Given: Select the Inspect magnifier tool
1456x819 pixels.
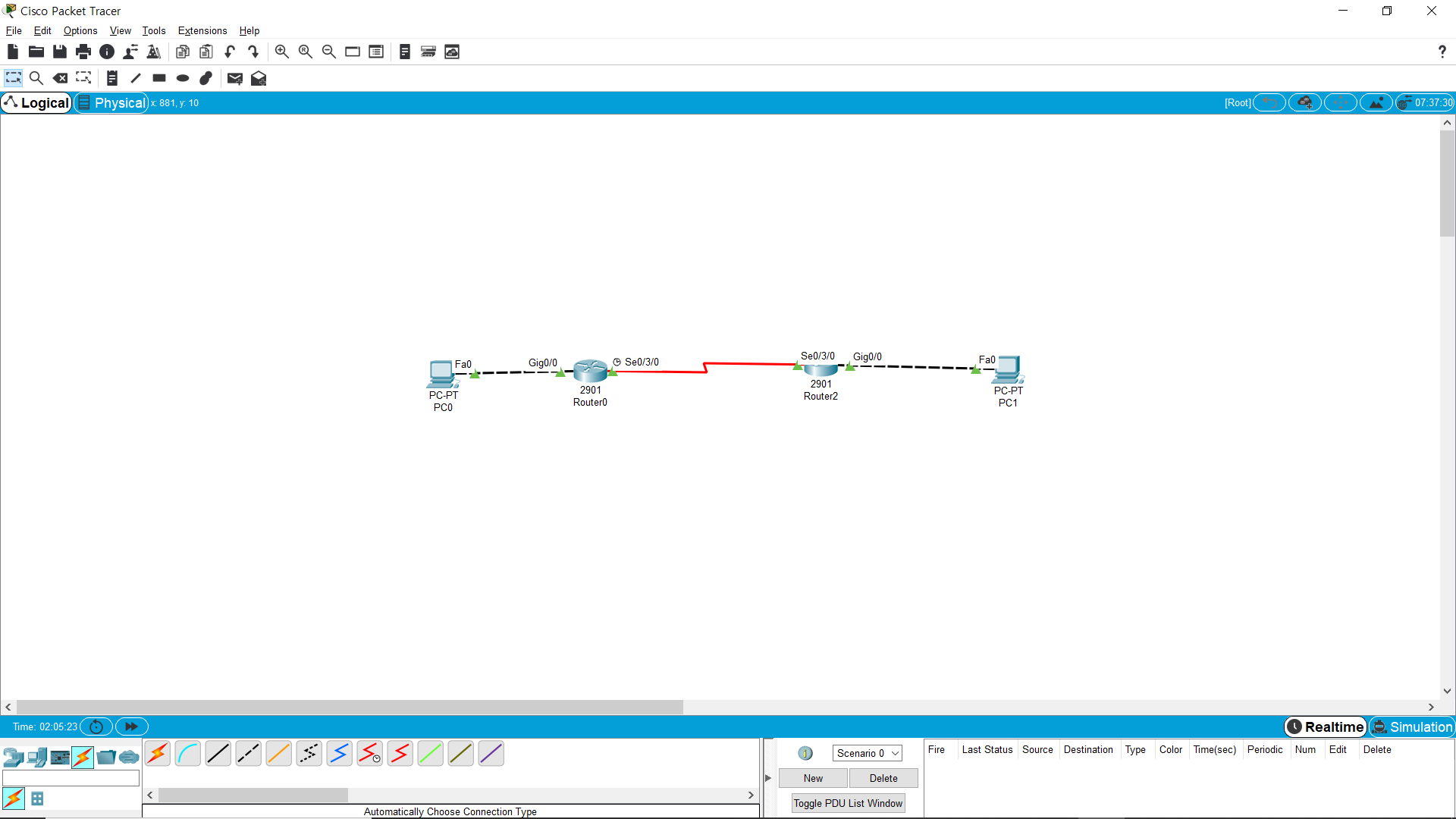Looking at the screenshot, I should 36,78.
